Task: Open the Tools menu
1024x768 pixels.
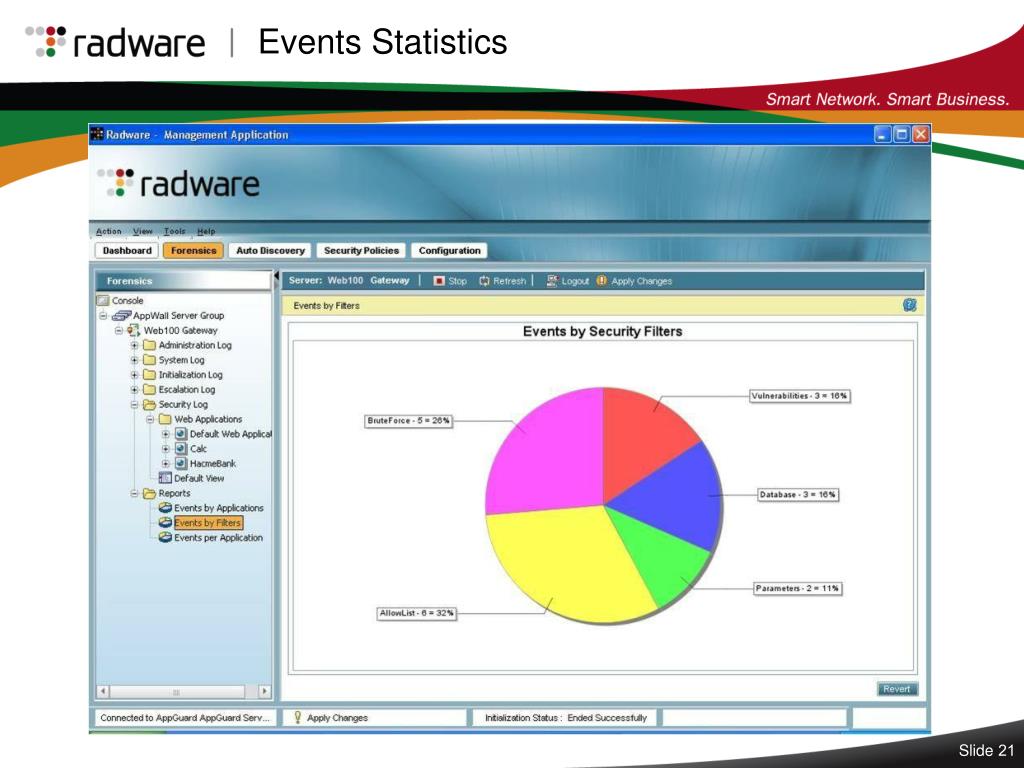Action: point(174,231)
